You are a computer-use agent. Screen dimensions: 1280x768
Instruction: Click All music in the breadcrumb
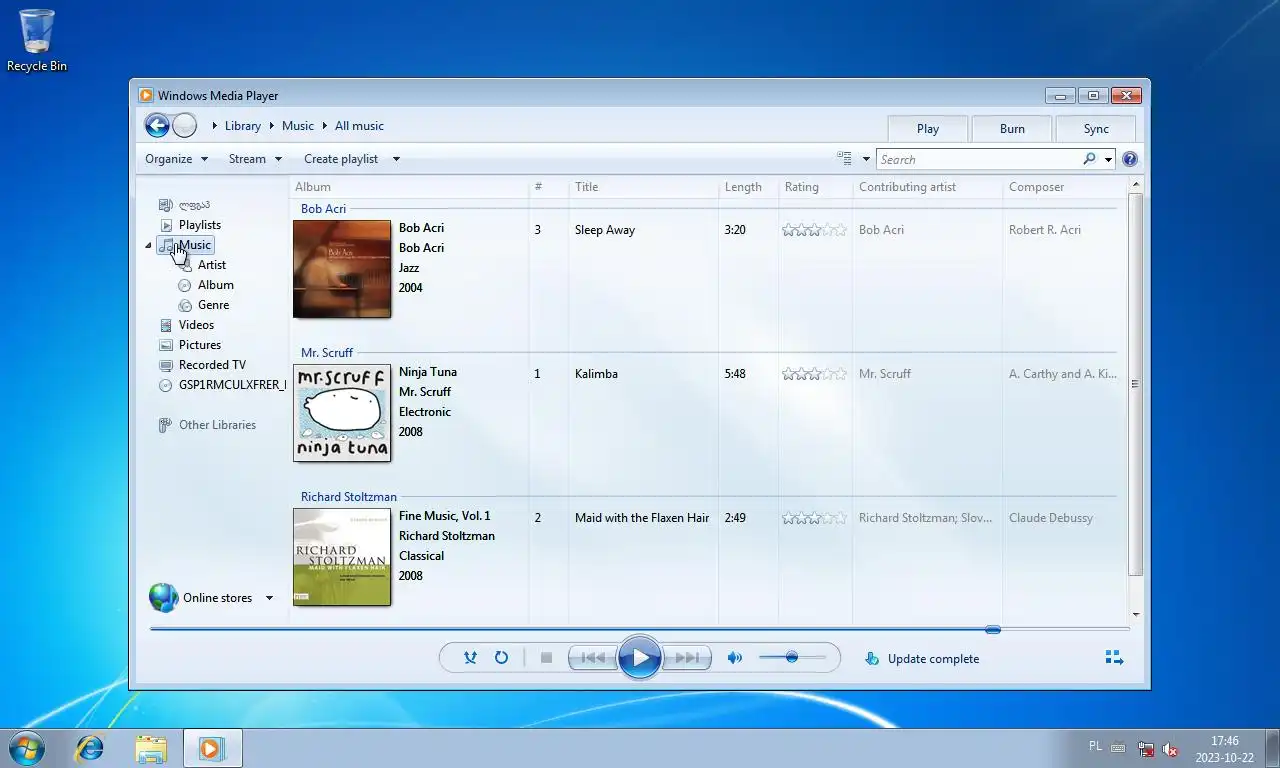pyautogui.click(x=359, y=126)
